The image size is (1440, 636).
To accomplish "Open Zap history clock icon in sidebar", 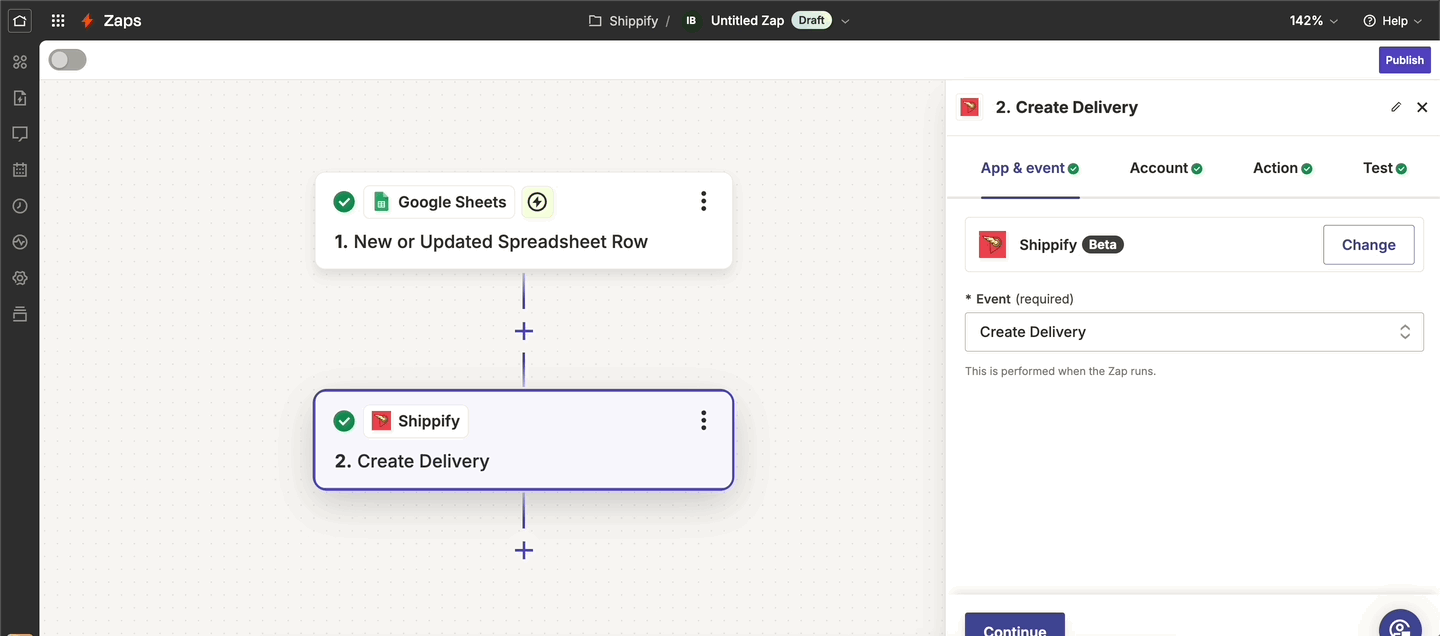I will (20, 206).
